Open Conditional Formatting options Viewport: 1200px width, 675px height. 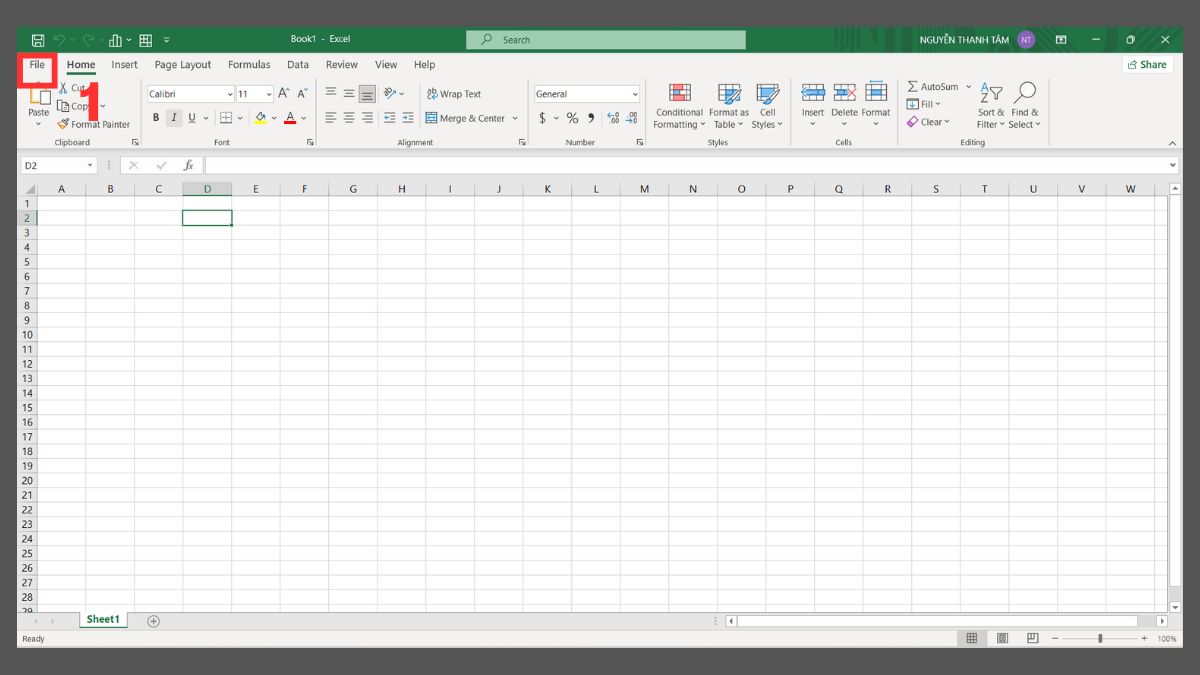(679, 105)
